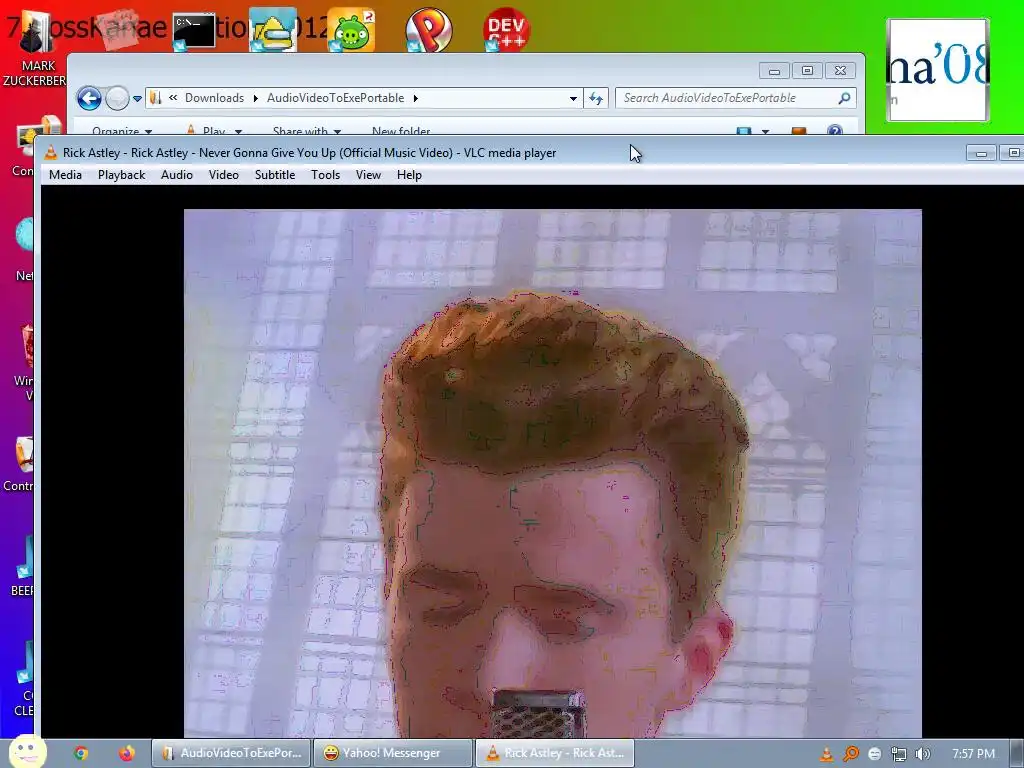Screen dimensions: 1024x768
Task: Launch Google Chrome from taskbar
Action: 81,753
